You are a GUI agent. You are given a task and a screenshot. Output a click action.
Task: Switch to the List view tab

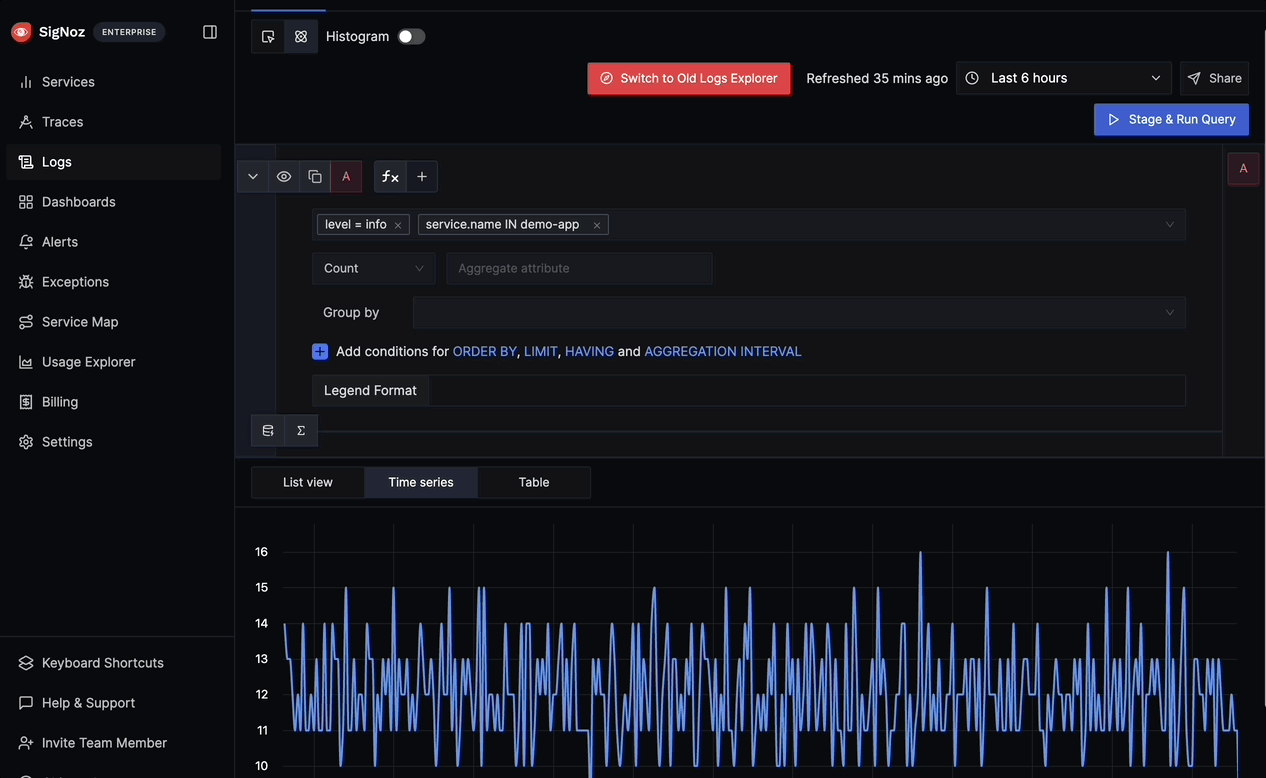pos(308,482)
